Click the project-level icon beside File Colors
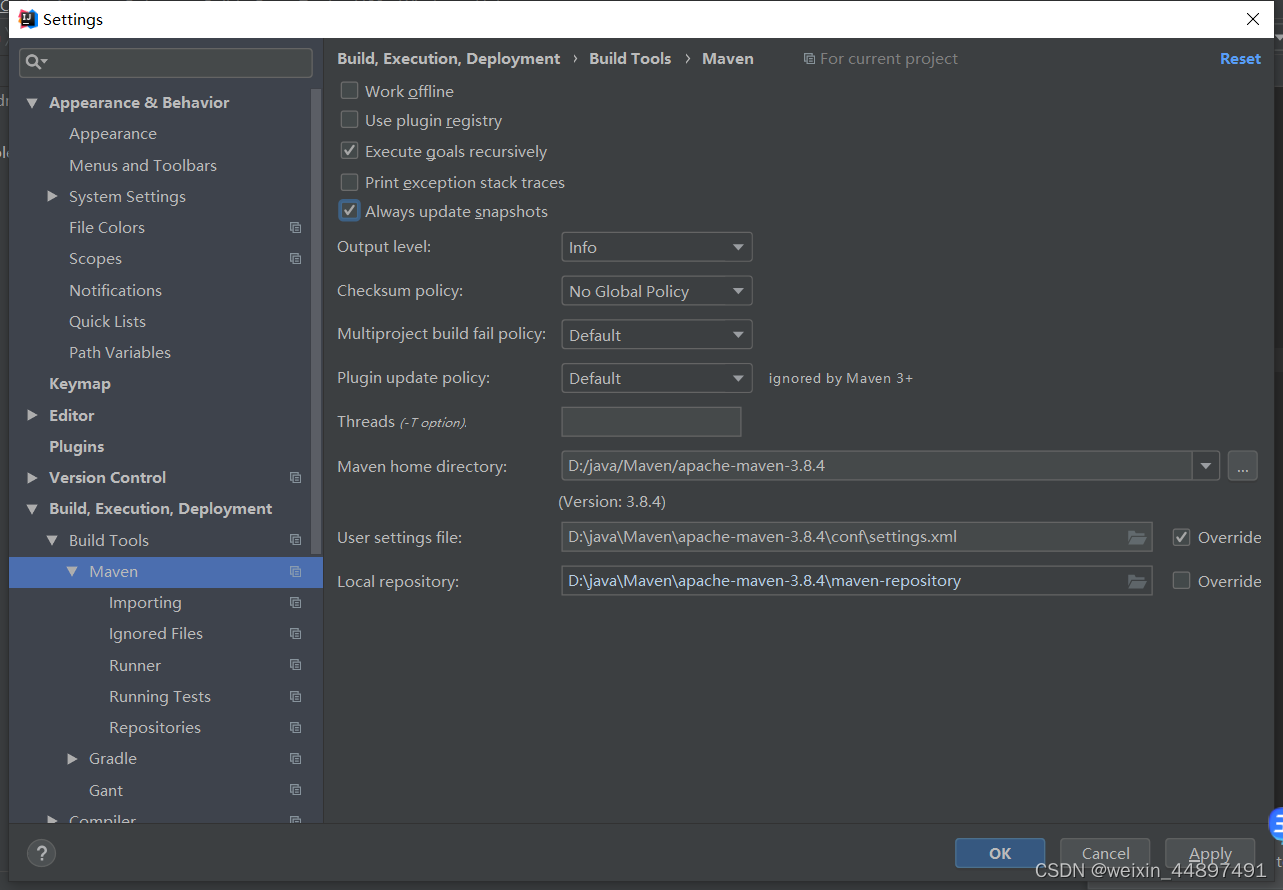The image size is (1283, 890). point(295,228)
